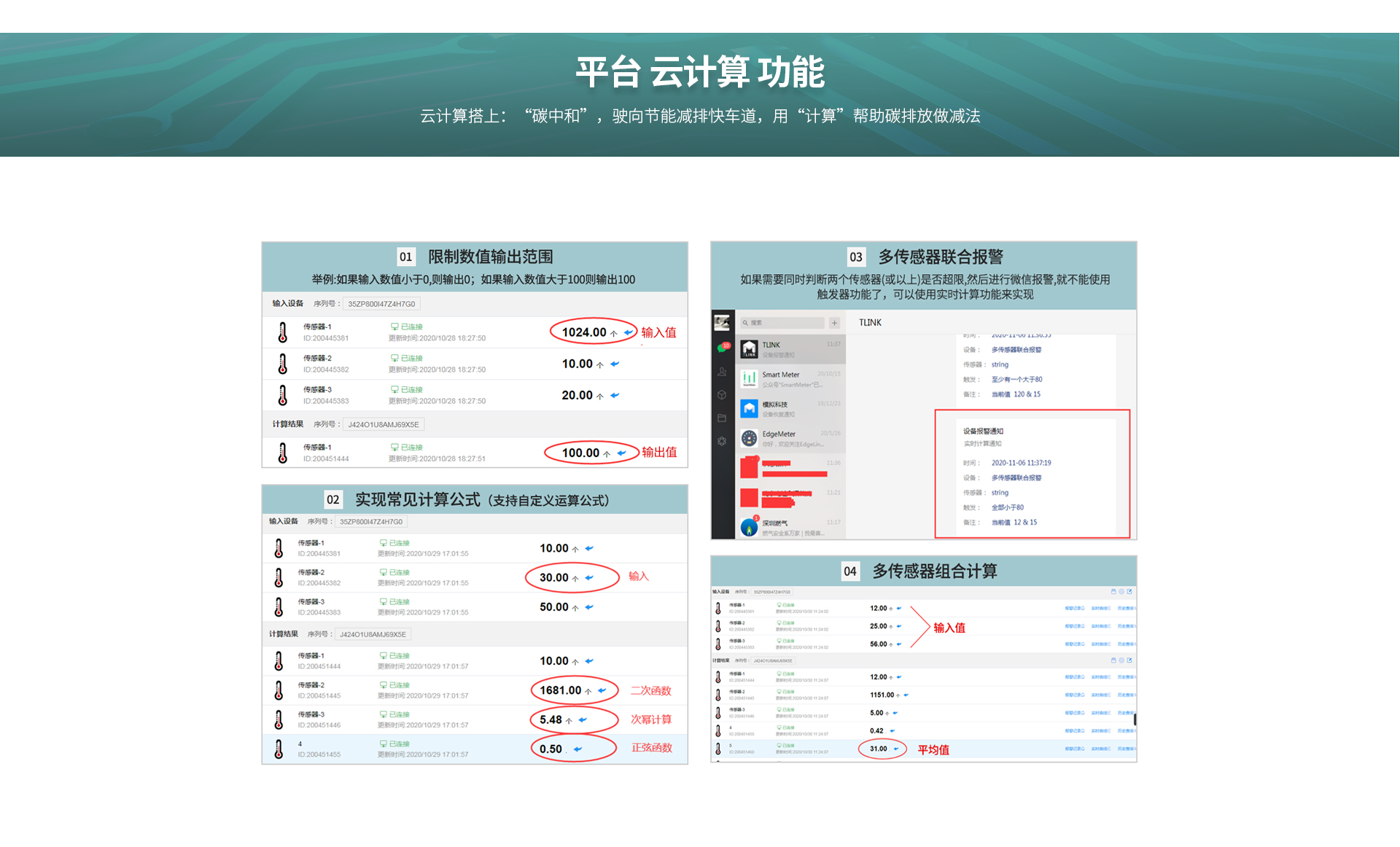Click blue arrow icon next to 1024.00
The image size is (1400, 847).
point(629,332)
